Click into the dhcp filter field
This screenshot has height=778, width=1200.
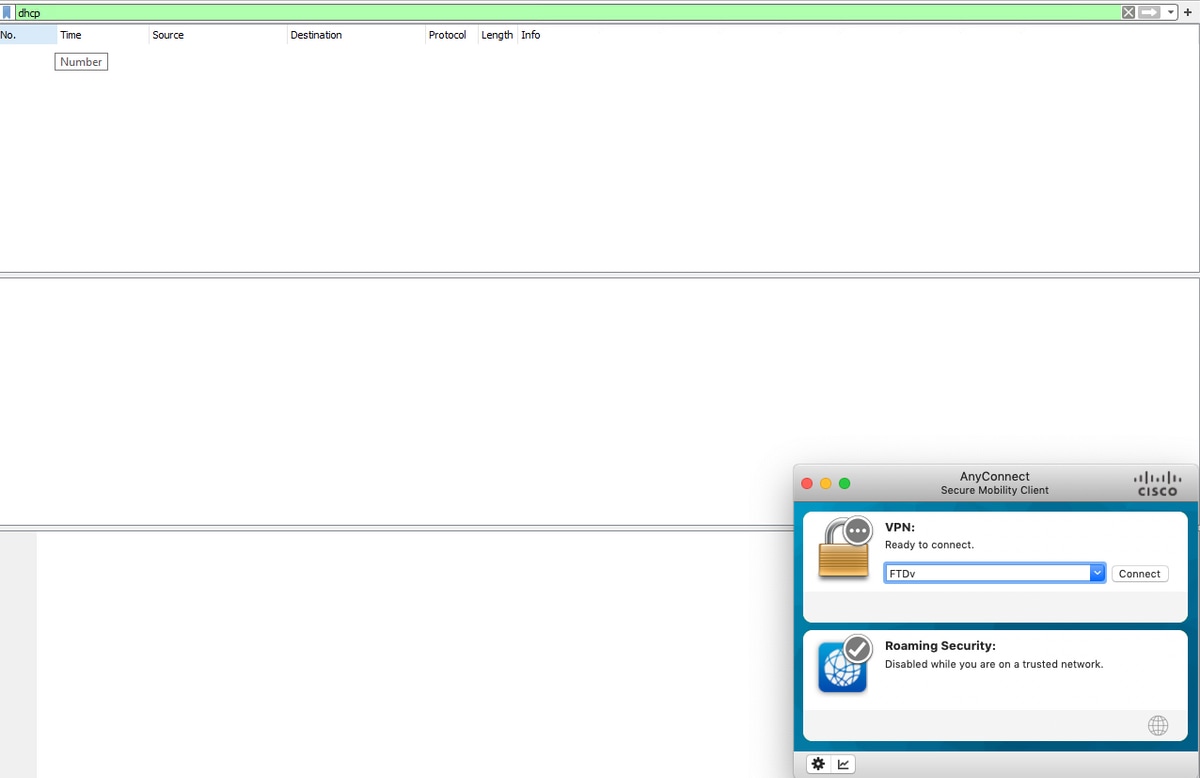pos(567,12)
